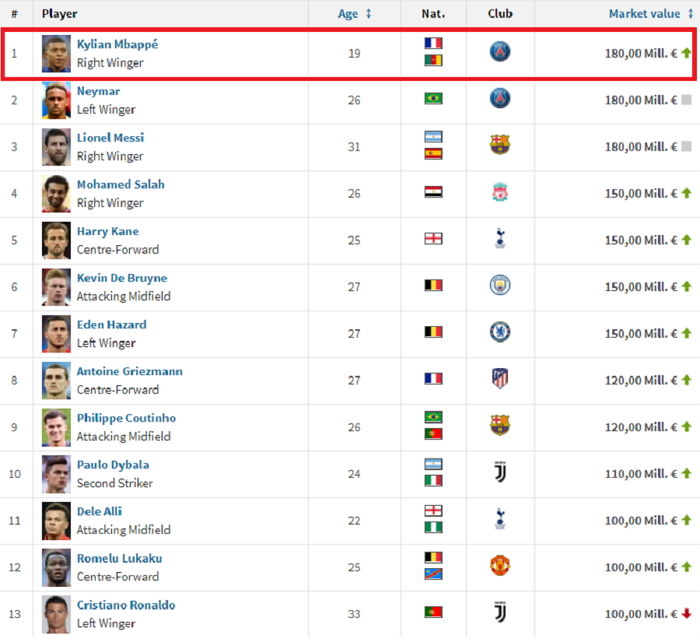Viewport: 700px width, 637px height.
Task: Sort table by Age column arrows
Action: pos(369,14)
